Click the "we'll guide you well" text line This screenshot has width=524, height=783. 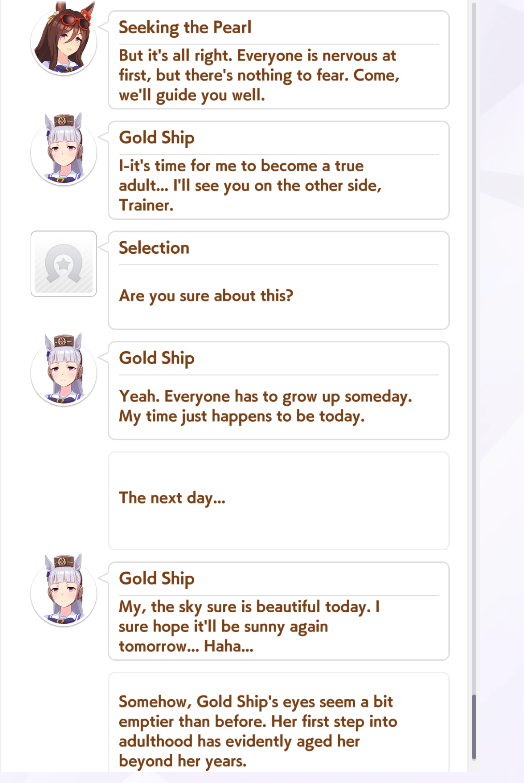191,95
